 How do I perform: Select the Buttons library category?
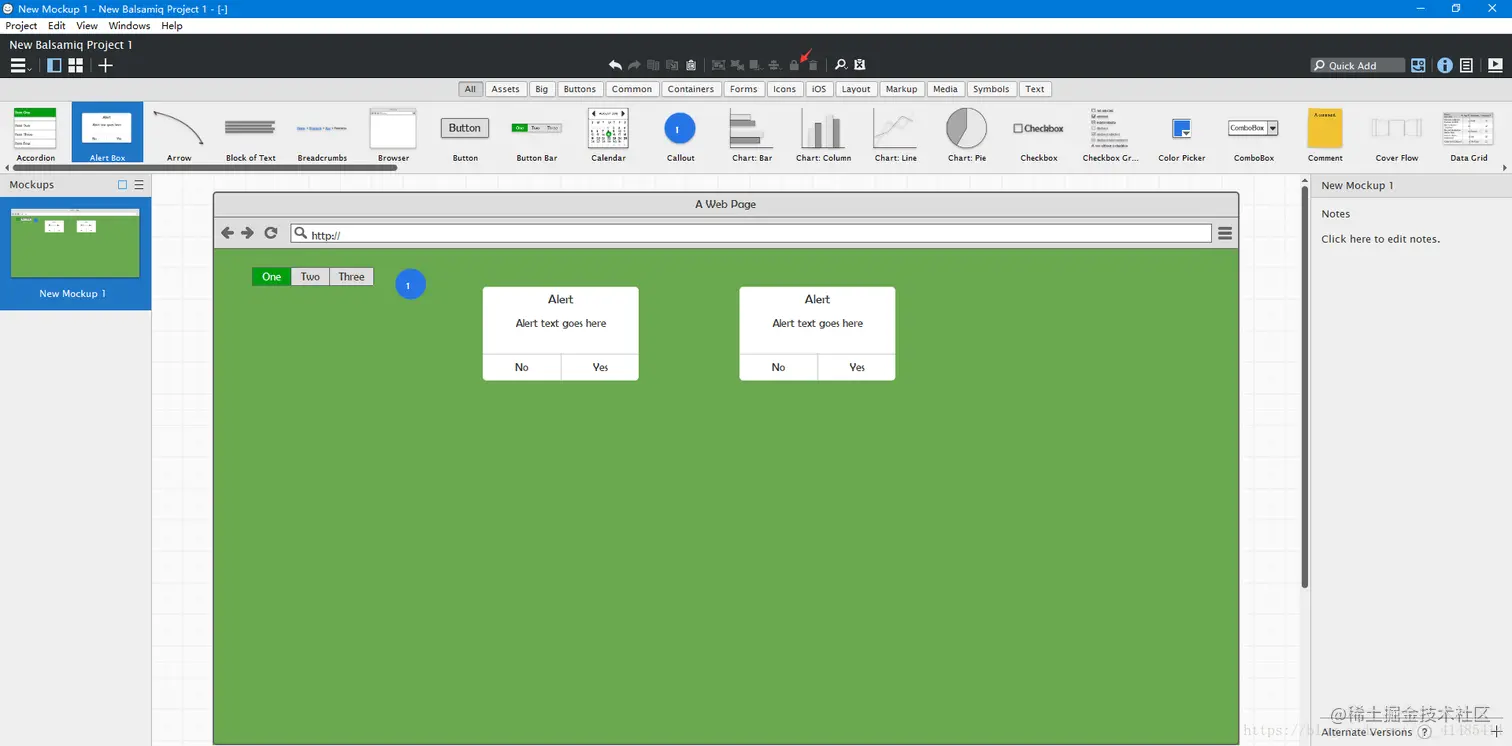coord(579,89)
